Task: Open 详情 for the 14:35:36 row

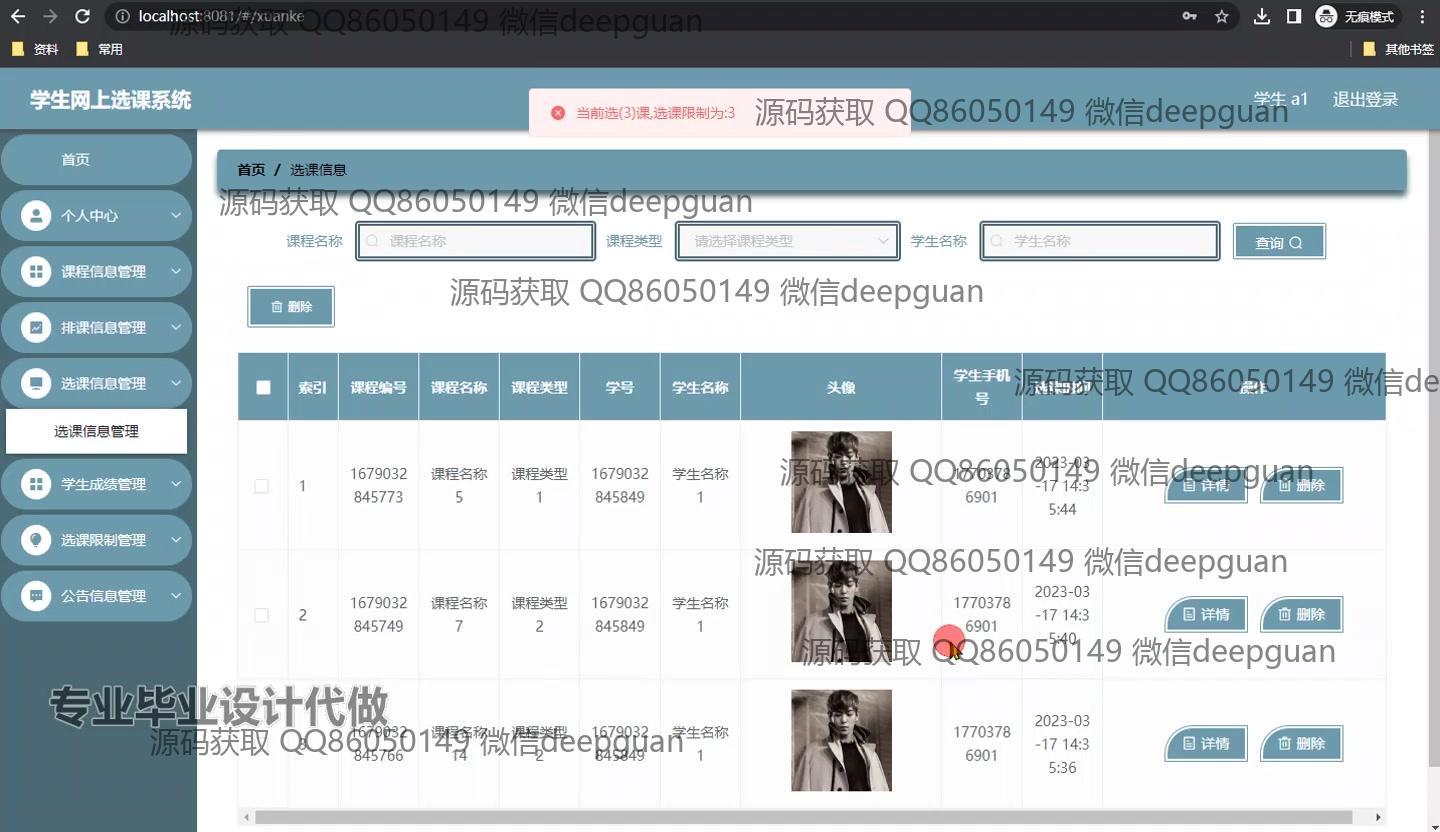Action: pyautogui.click(x=1206, y=743)
